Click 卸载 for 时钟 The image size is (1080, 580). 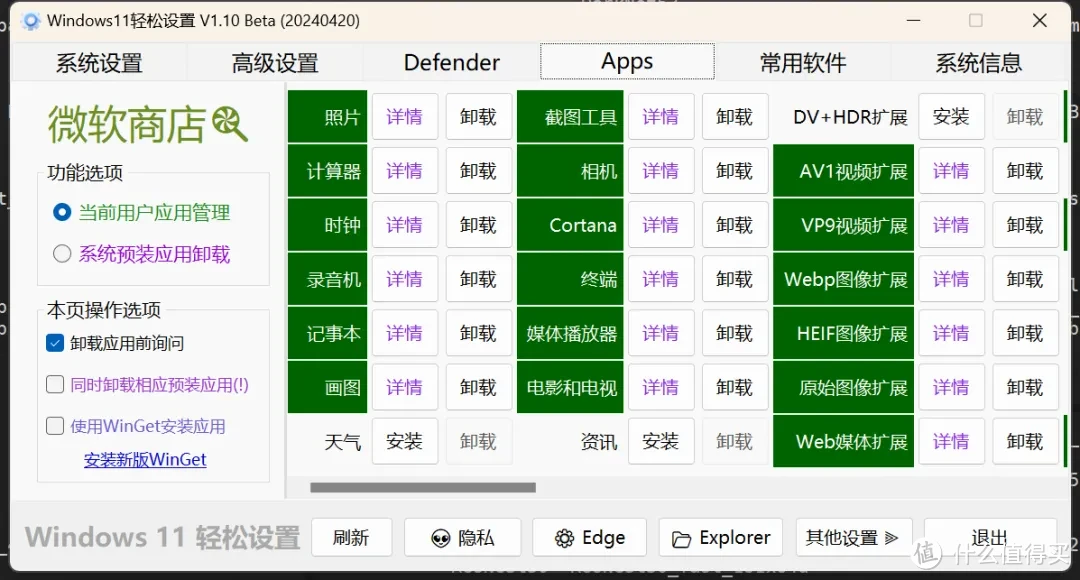[479, 225]
